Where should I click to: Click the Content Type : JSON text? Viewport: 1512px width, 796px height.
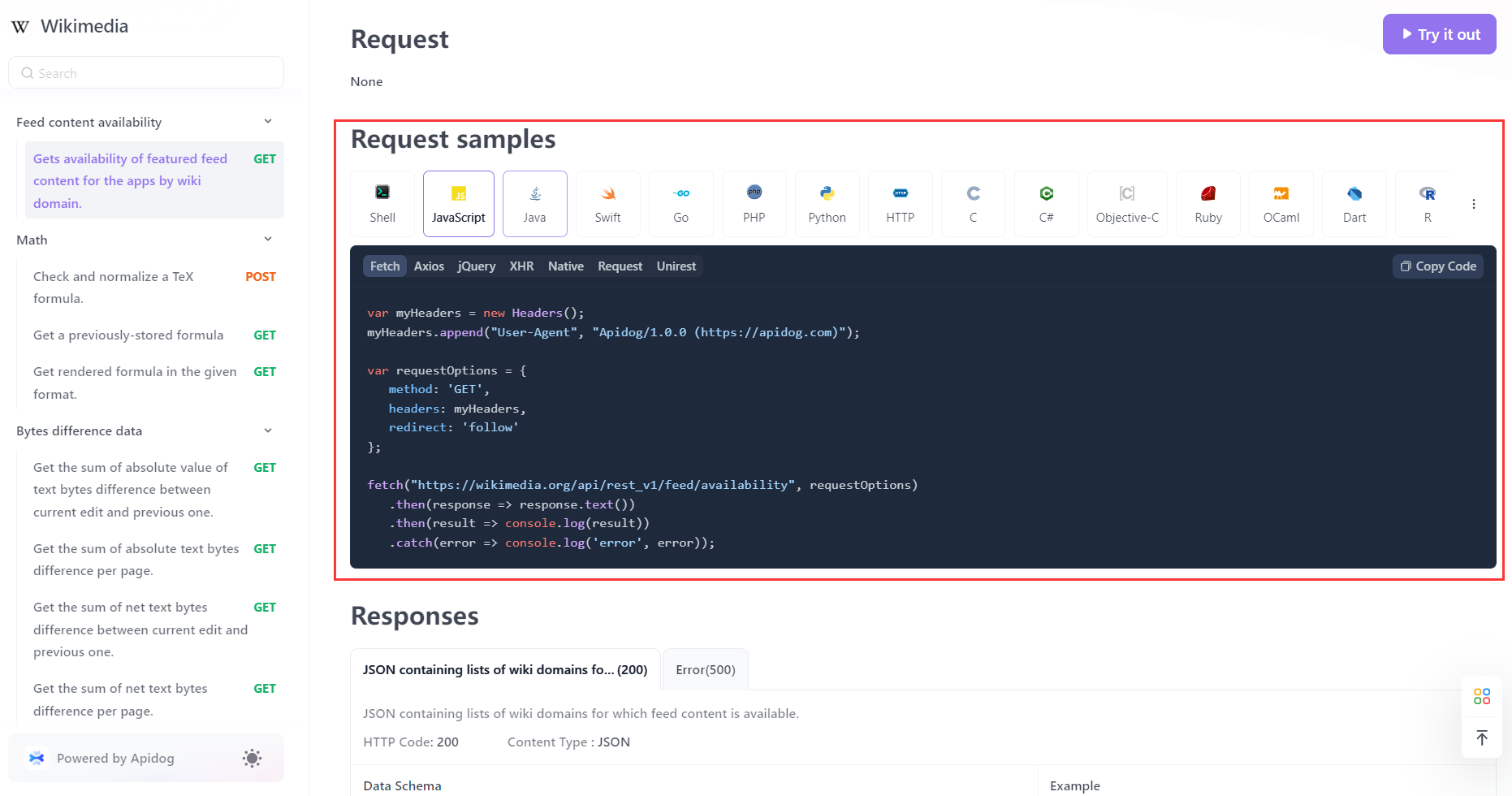click(x=568, y=742)
